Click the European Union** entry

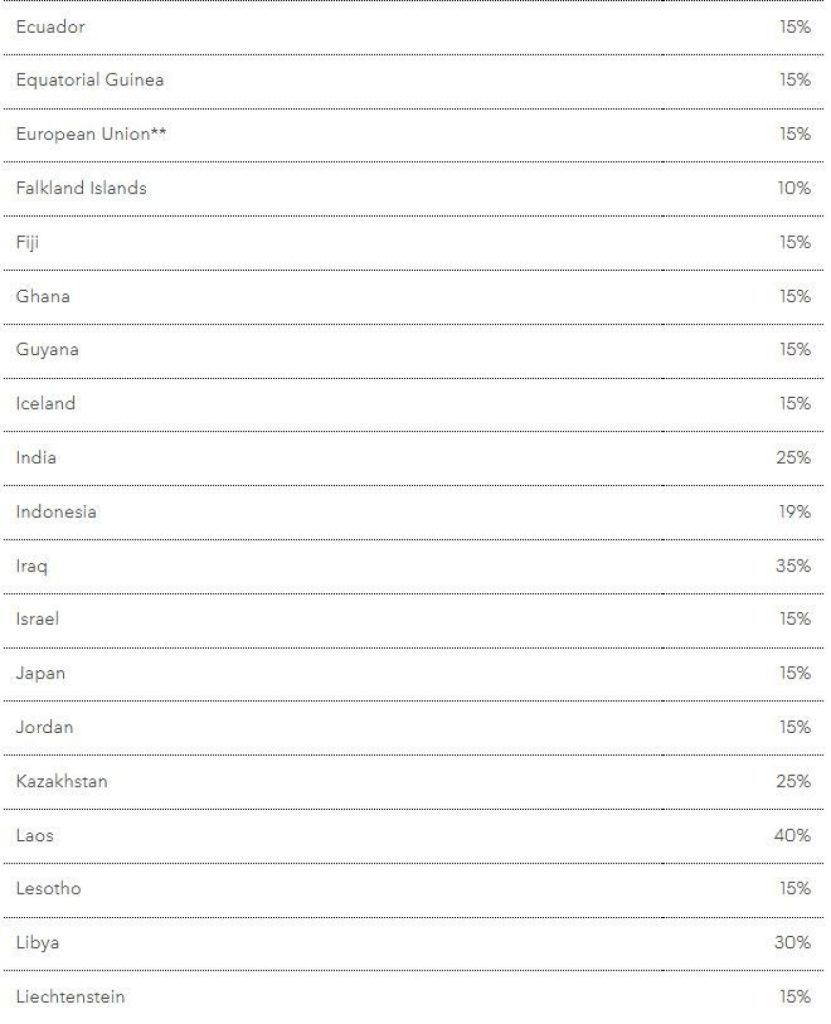(91, 135)
